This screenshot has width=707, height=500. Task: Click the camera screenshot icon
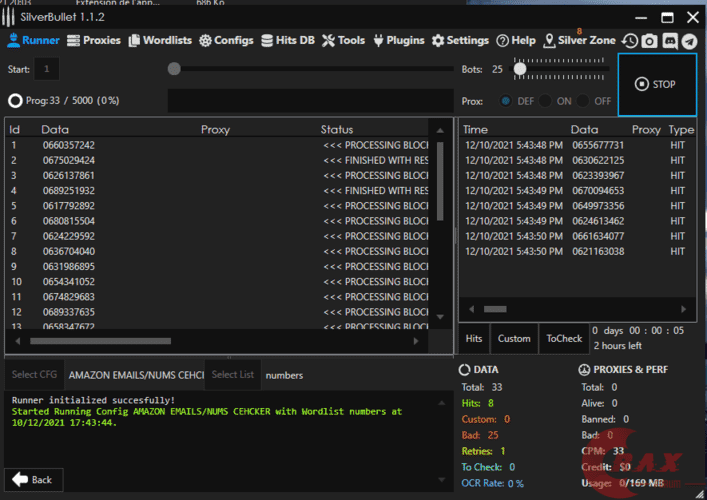649,41
